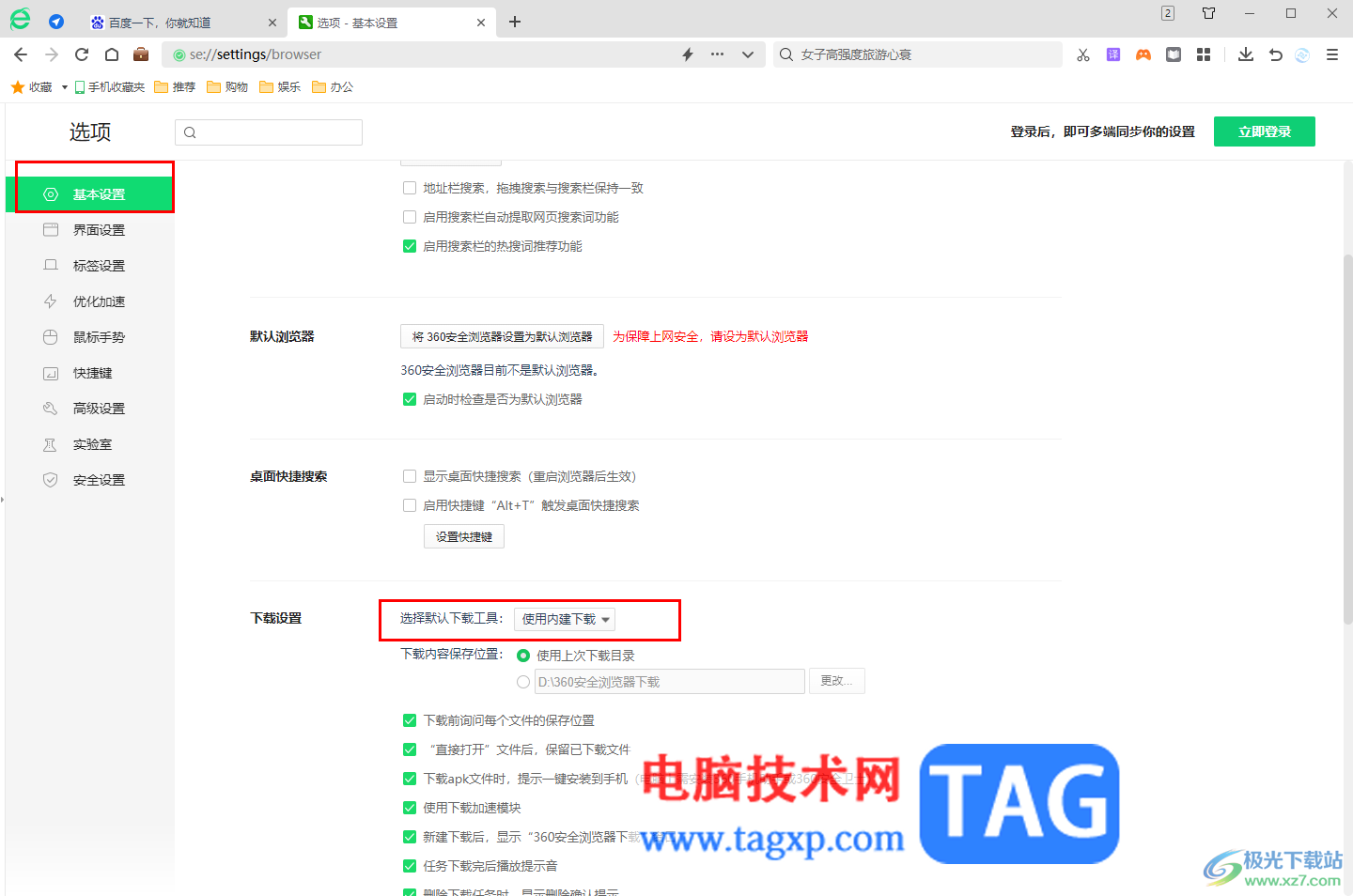Open the apps grid icon

click(1204, 54)
